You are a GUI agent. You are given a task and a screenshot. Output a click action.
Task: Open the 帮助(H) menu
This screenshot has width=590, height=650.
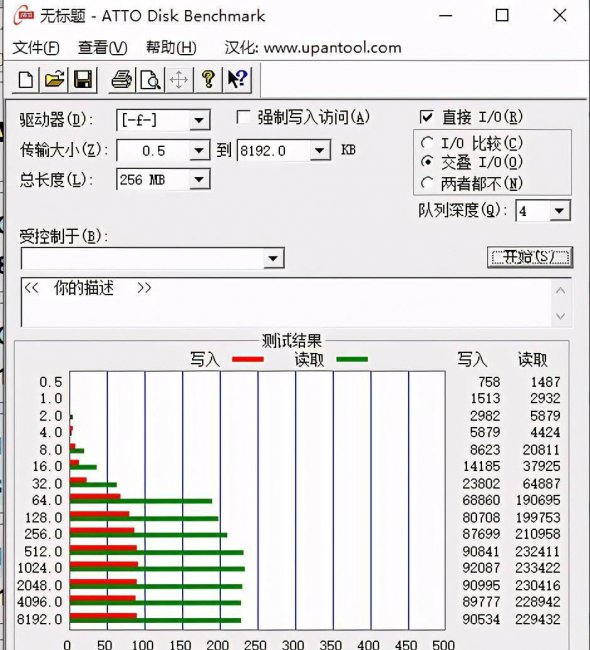(x=171, y=48)
